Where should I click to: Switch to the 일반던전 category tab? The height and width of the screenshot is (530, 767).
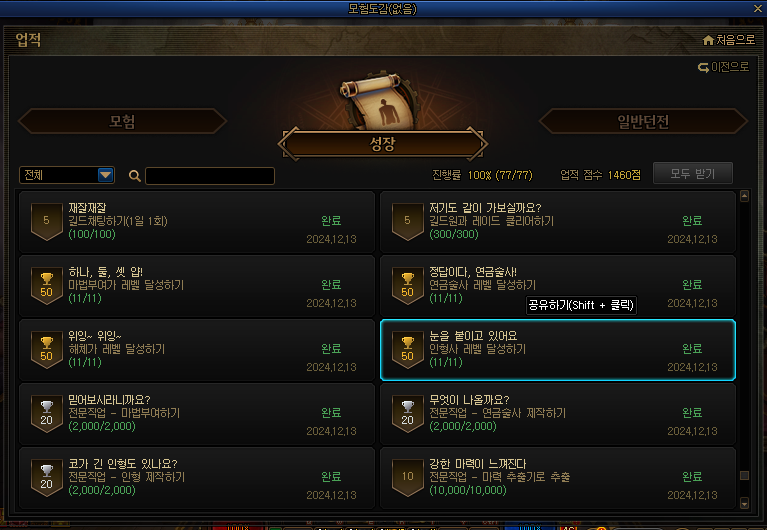pos(643,121)
